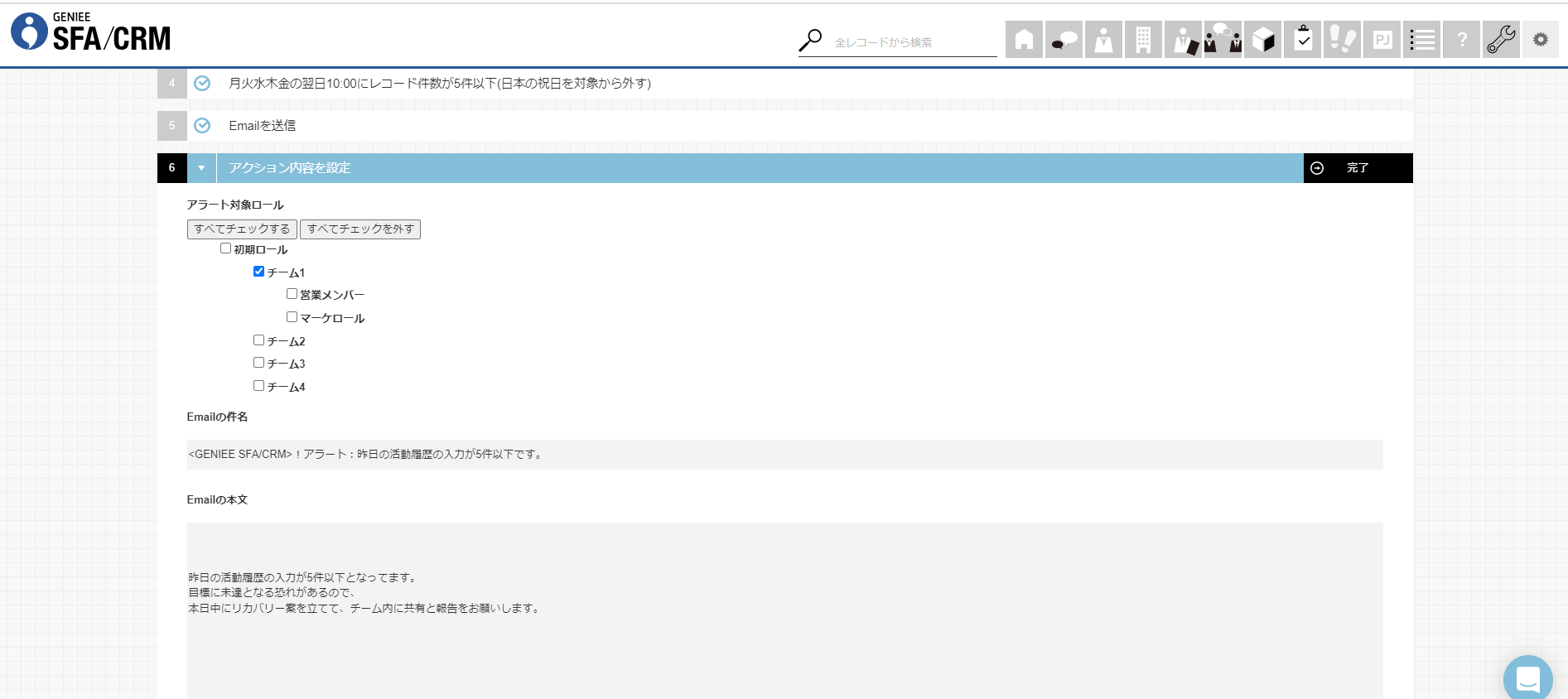1568x699 pixels.
Task: Enable the チーム3 checkbox
Action: tap(259, 363)
